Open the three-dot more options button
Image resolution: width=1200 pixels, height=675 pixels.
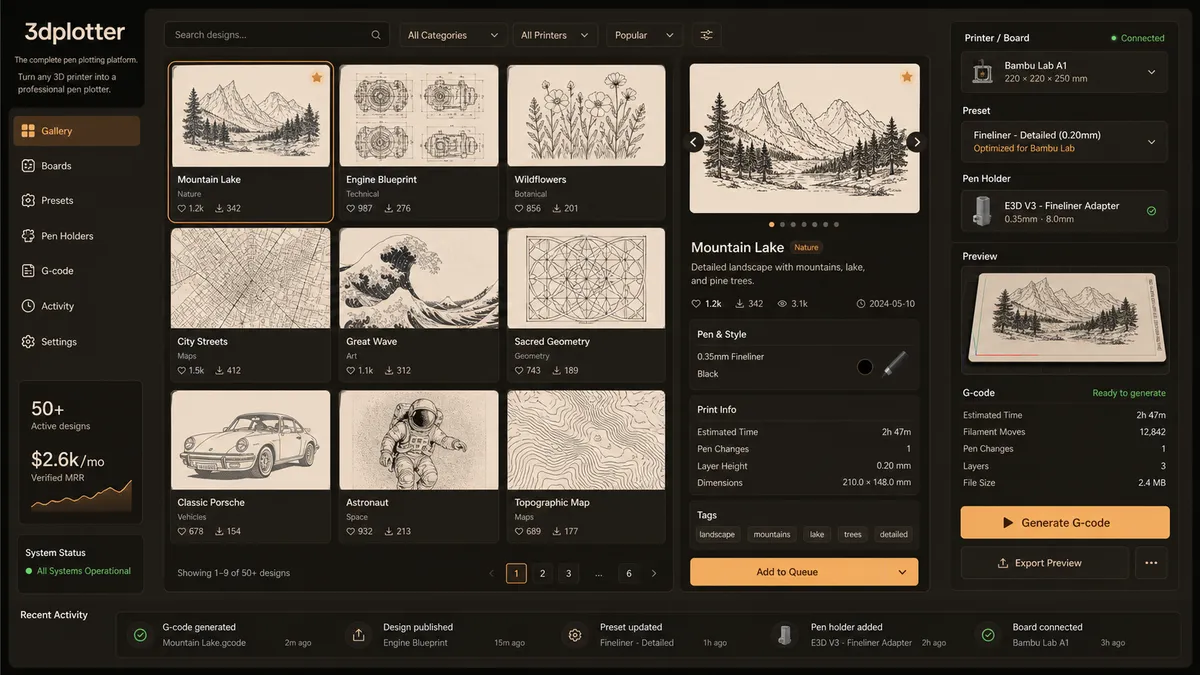[x=1151, y=563]
